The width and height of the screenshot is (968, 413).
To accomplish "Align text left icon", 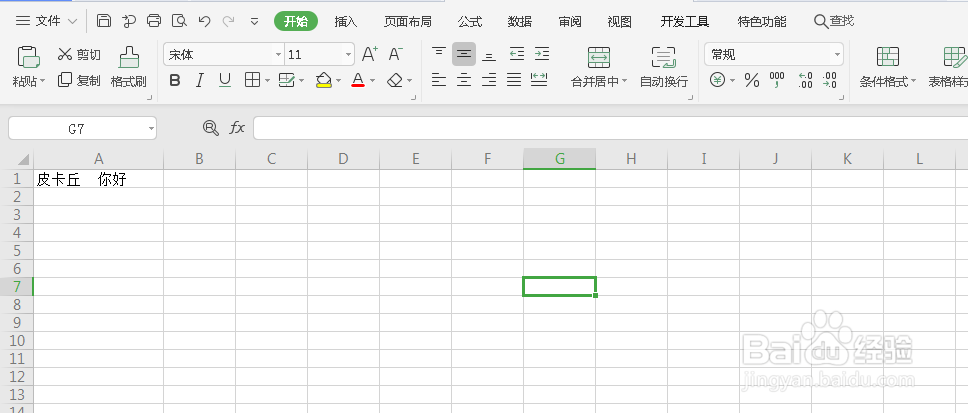I will pos(439,80).
